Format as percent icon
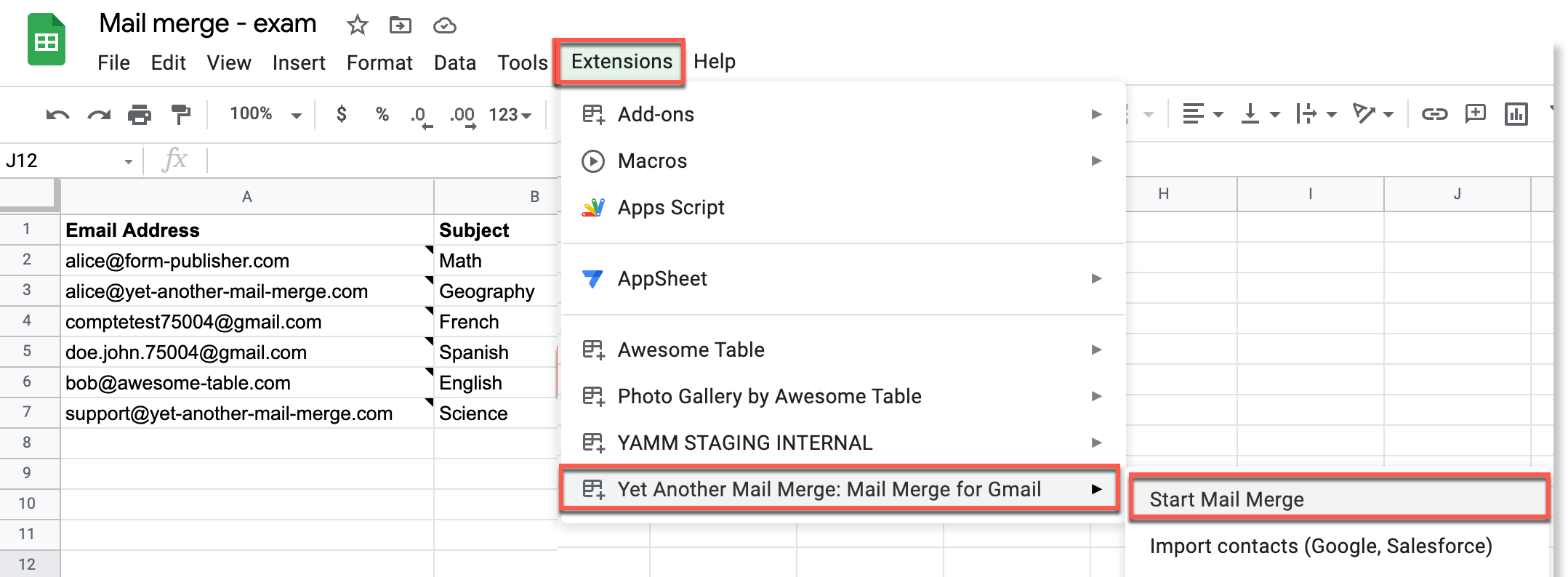The height and width of the screenshot is (577, 1568). point(382,114)
